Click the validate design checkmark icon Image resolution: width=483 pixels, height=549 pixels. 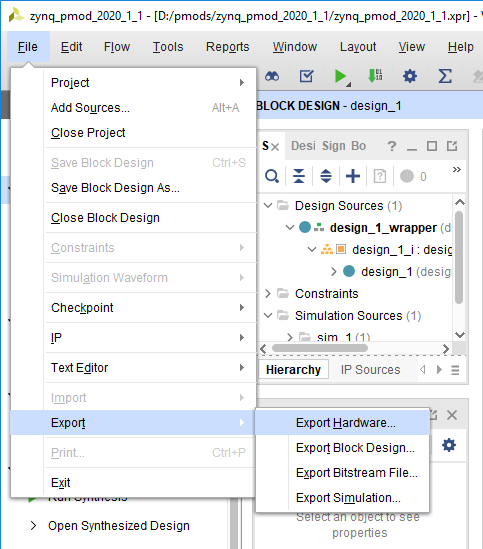pyautogui.click(x=306, y=76)
